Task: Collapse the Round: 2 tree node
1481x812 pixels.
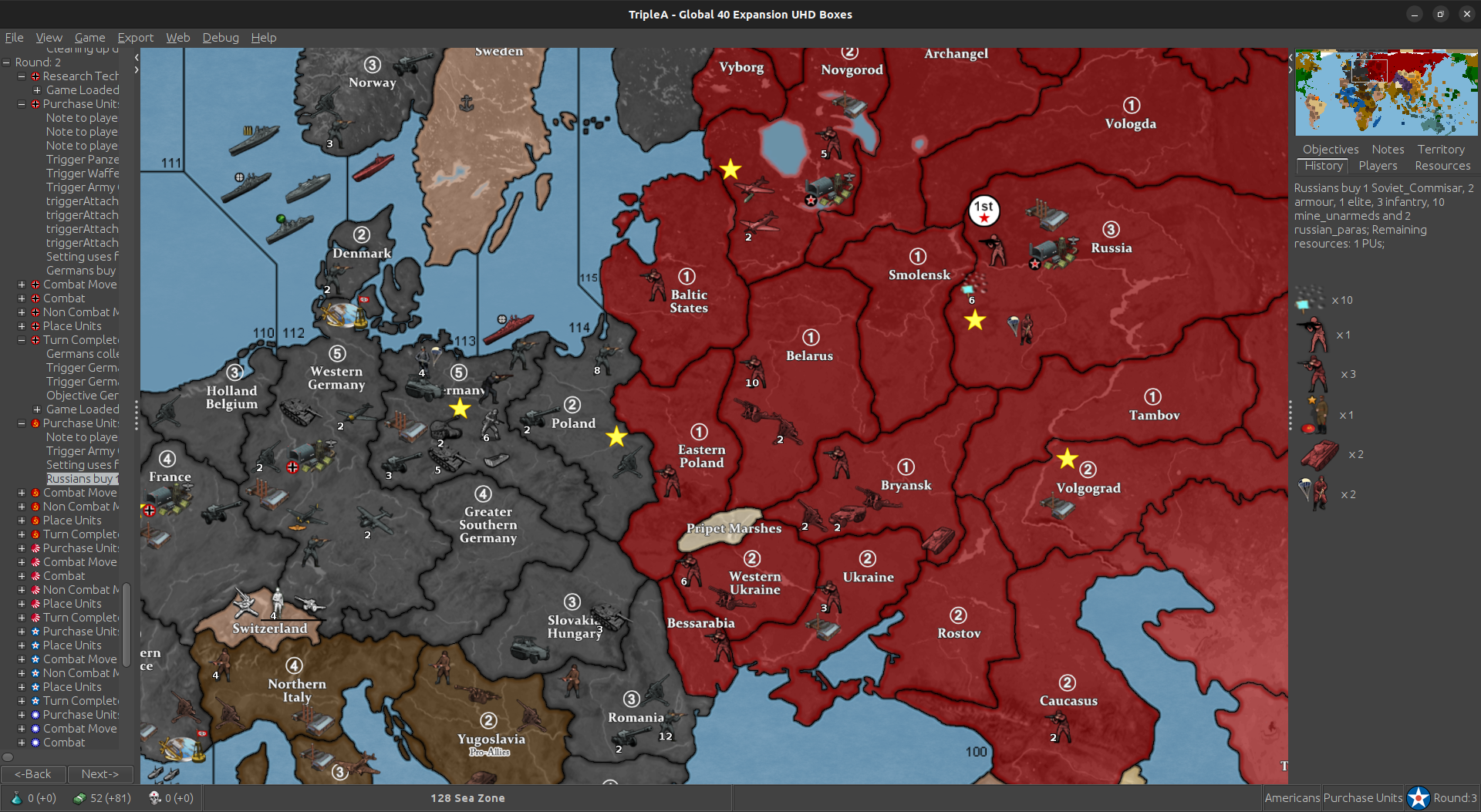Action: (7, 62)
